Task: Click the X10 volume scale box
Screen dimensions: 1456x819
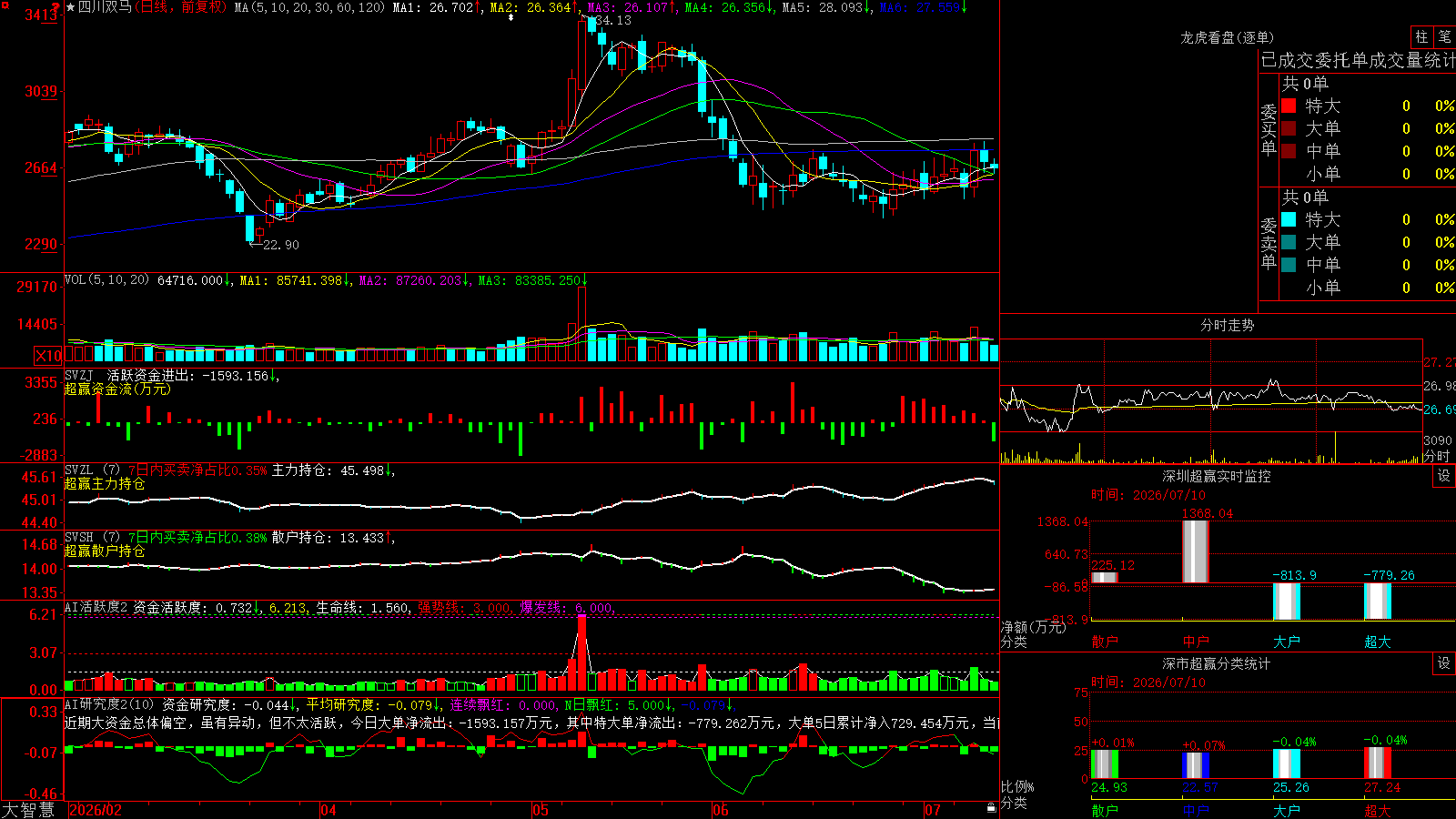Action: click(48, 356)
